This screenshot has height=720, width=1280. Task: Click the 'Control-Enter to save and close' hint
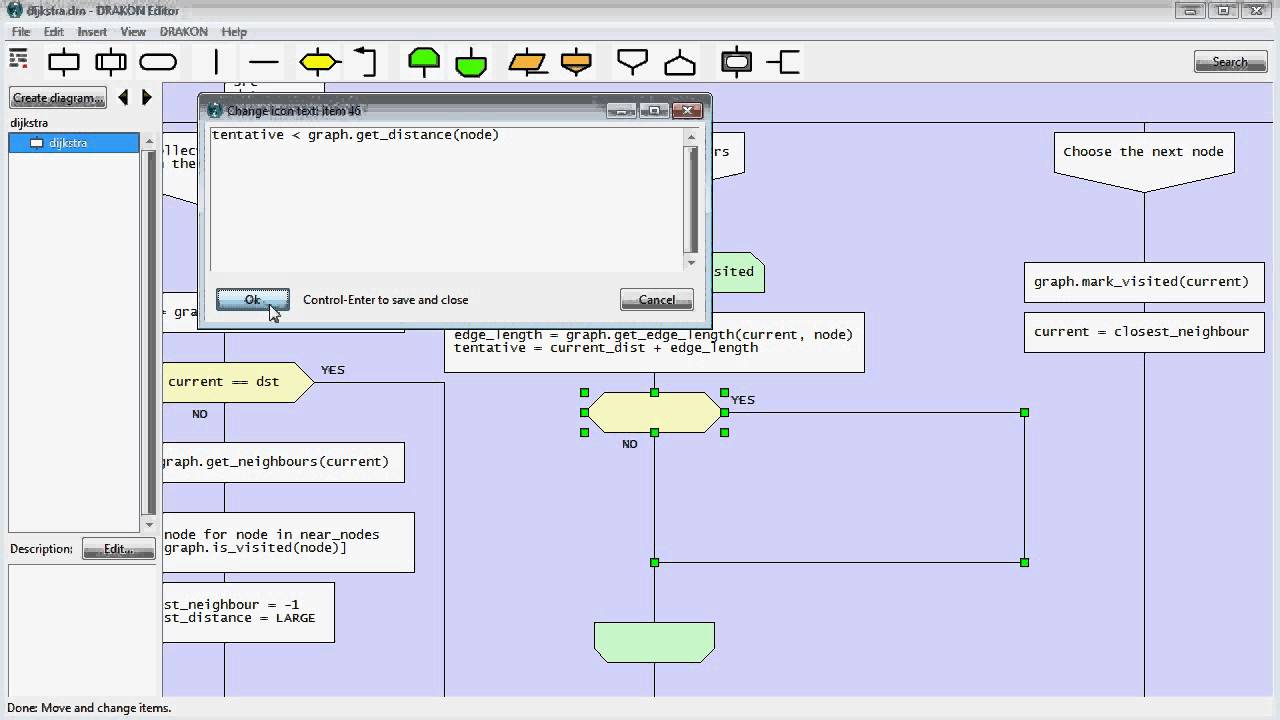[385, 300]
